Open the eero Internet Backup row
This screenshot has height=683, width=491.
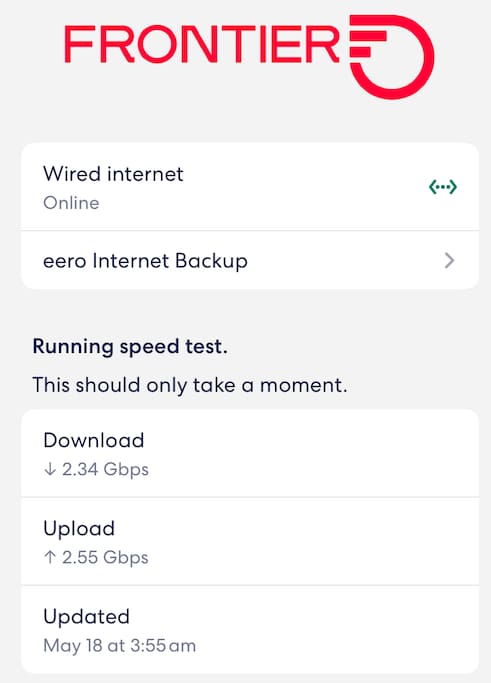250,260
